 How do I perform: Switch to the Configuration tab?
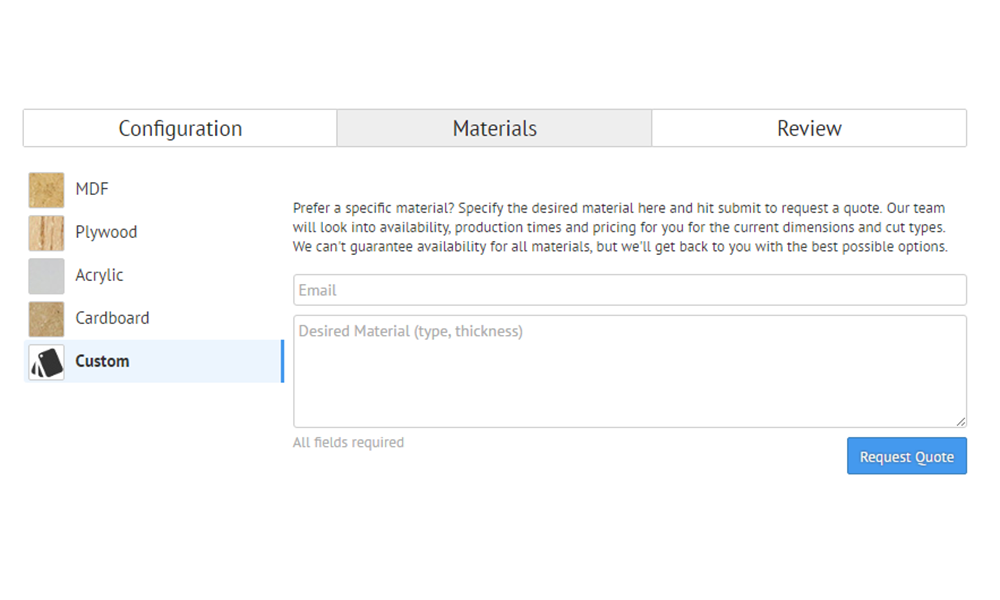180,129
